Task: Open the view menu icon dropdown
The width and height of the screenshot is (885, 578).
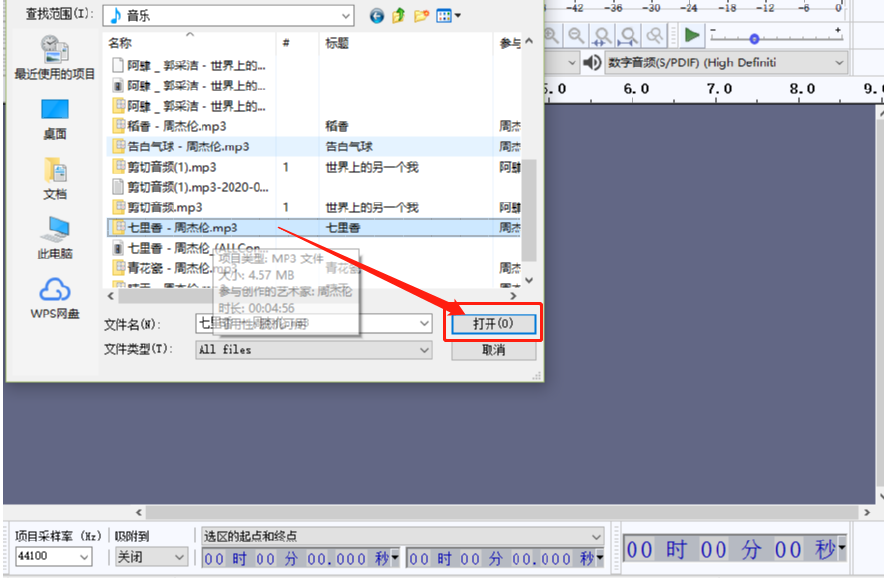Action: point(448,16)
